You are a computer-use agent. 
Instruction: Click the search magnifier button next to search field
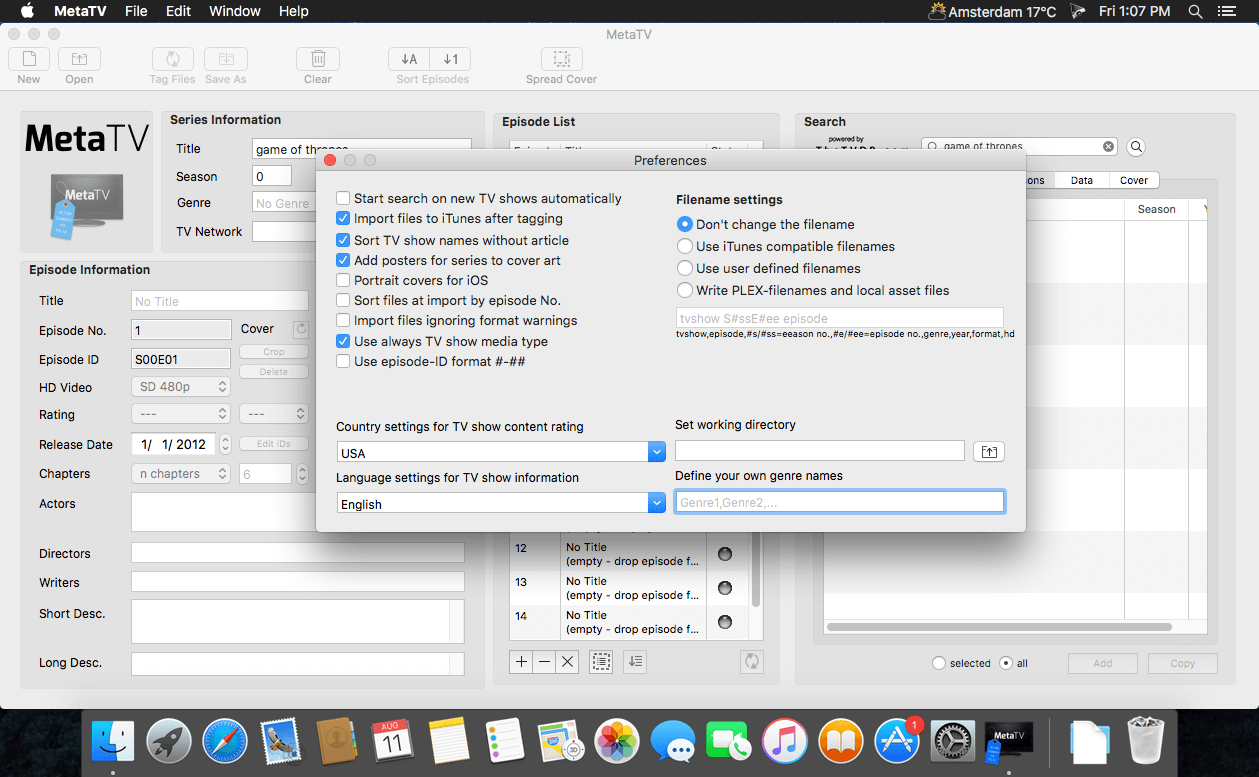tap(1136, 147)
